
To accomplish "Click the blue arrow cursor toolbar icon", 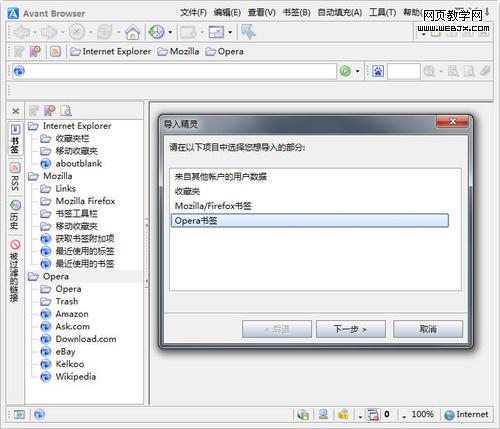I will pos(248,32).
